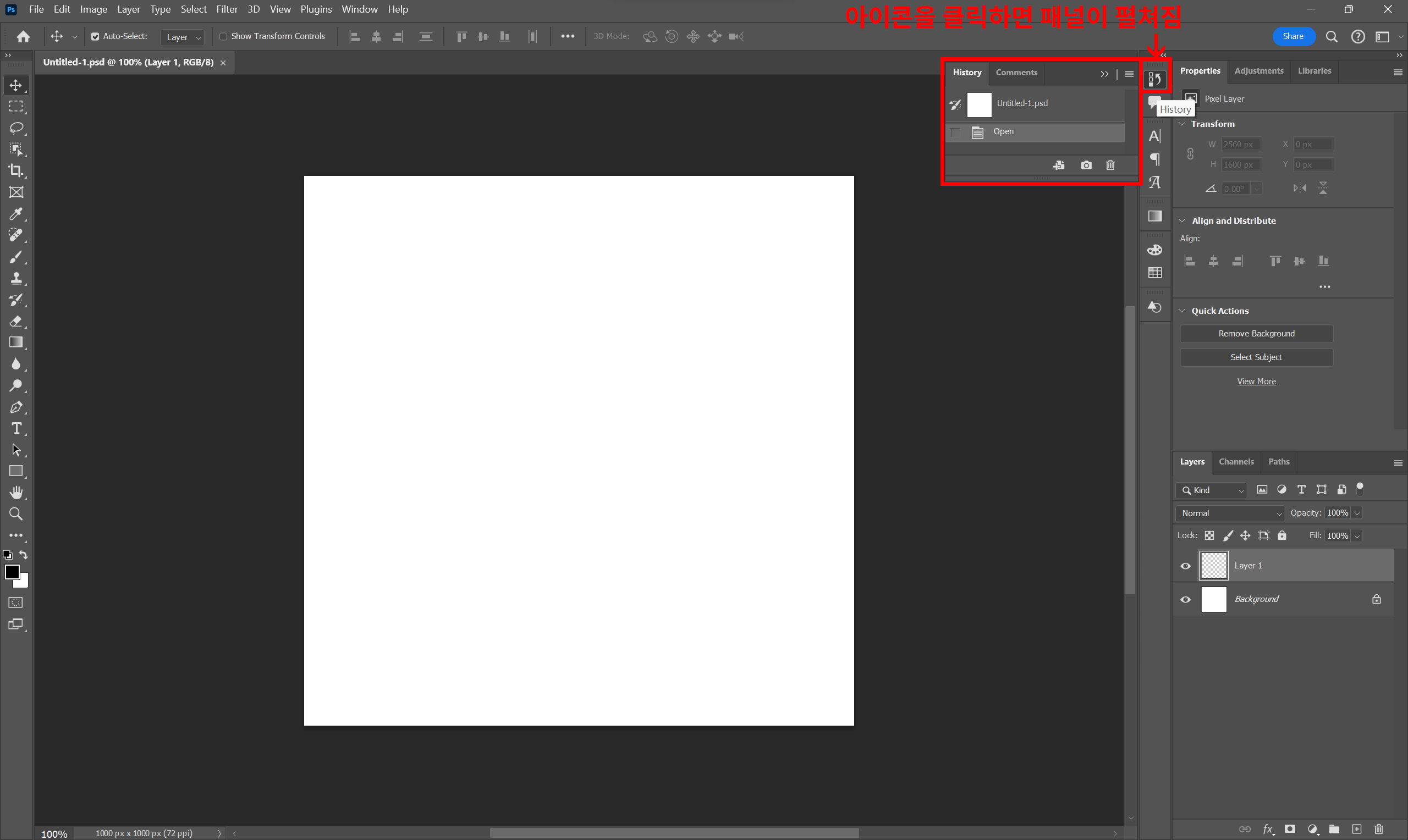This screenshot has width=1408, height=840.
Task: Create new snapshot with camera icon
Action: click(x=1086, y=165)
